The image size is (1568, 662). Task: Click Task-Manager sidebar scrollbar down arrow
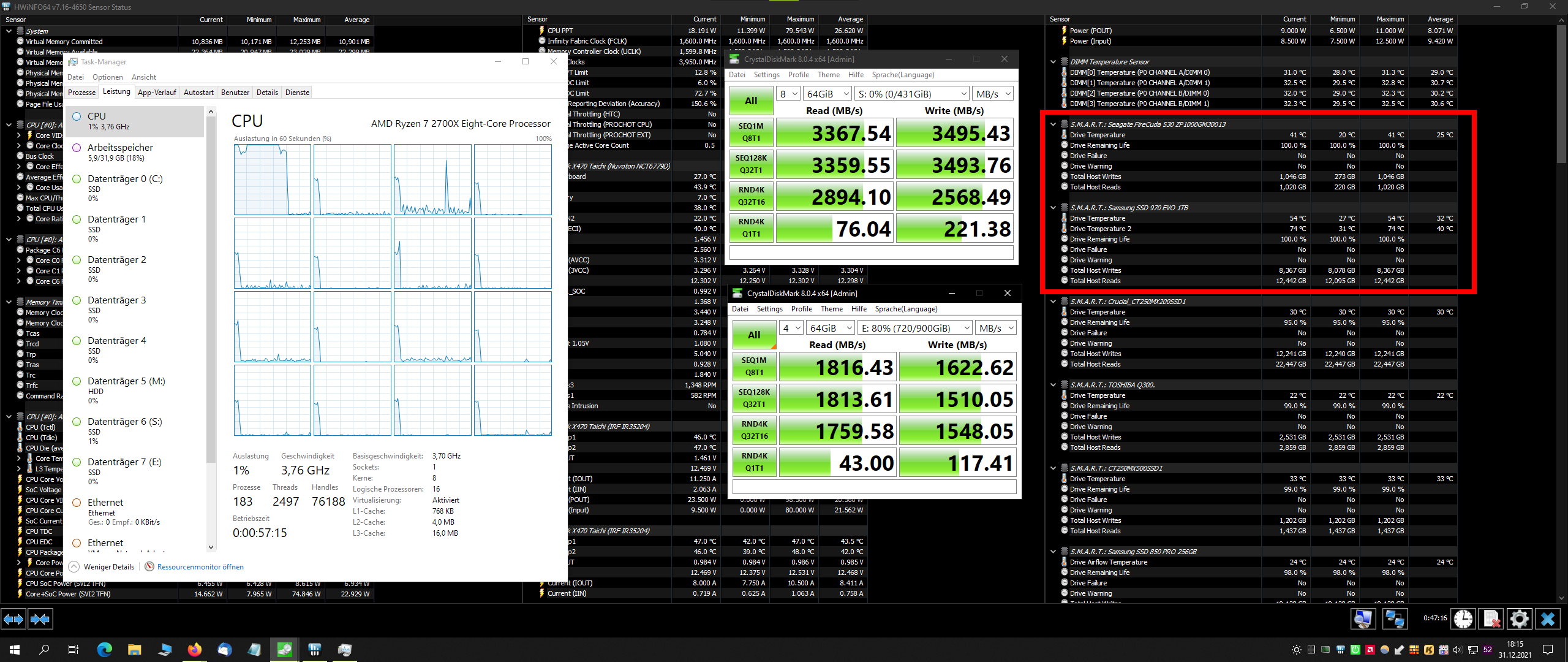211,547
